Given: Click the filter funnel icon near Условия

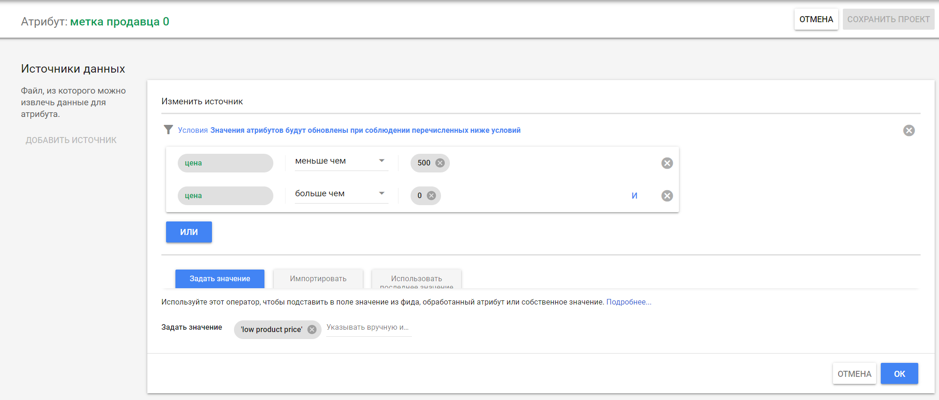Looking at the screenshot, I should (168, 130).
